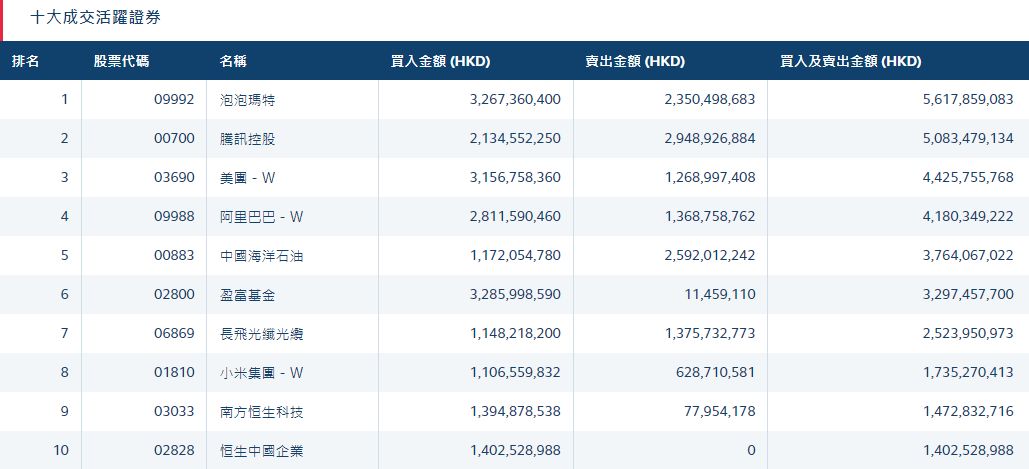Screen dimensions: 1029x469
Task: Select the 騰訊控股 row name
Action: click(247, 139)
